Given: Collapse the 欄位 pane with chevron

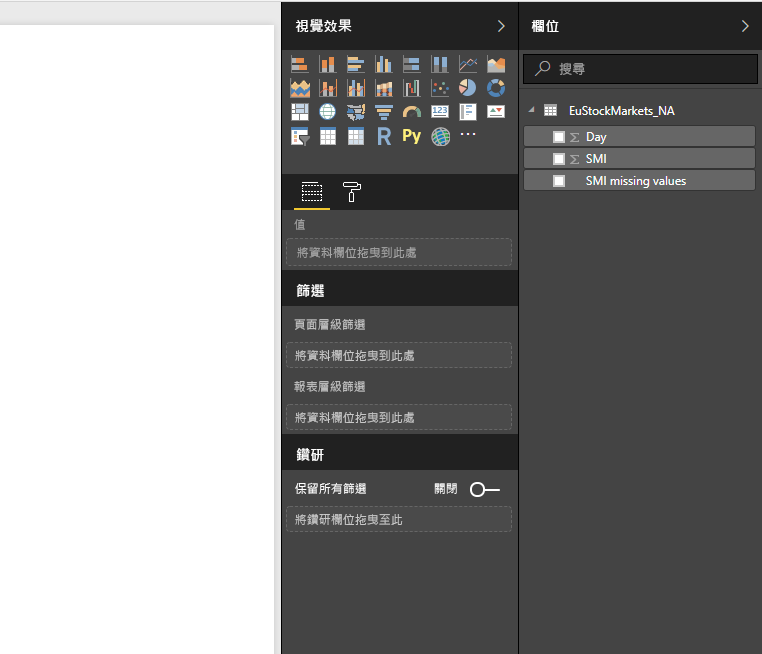Looking at the screenshot, I should (x=745, y=26).
